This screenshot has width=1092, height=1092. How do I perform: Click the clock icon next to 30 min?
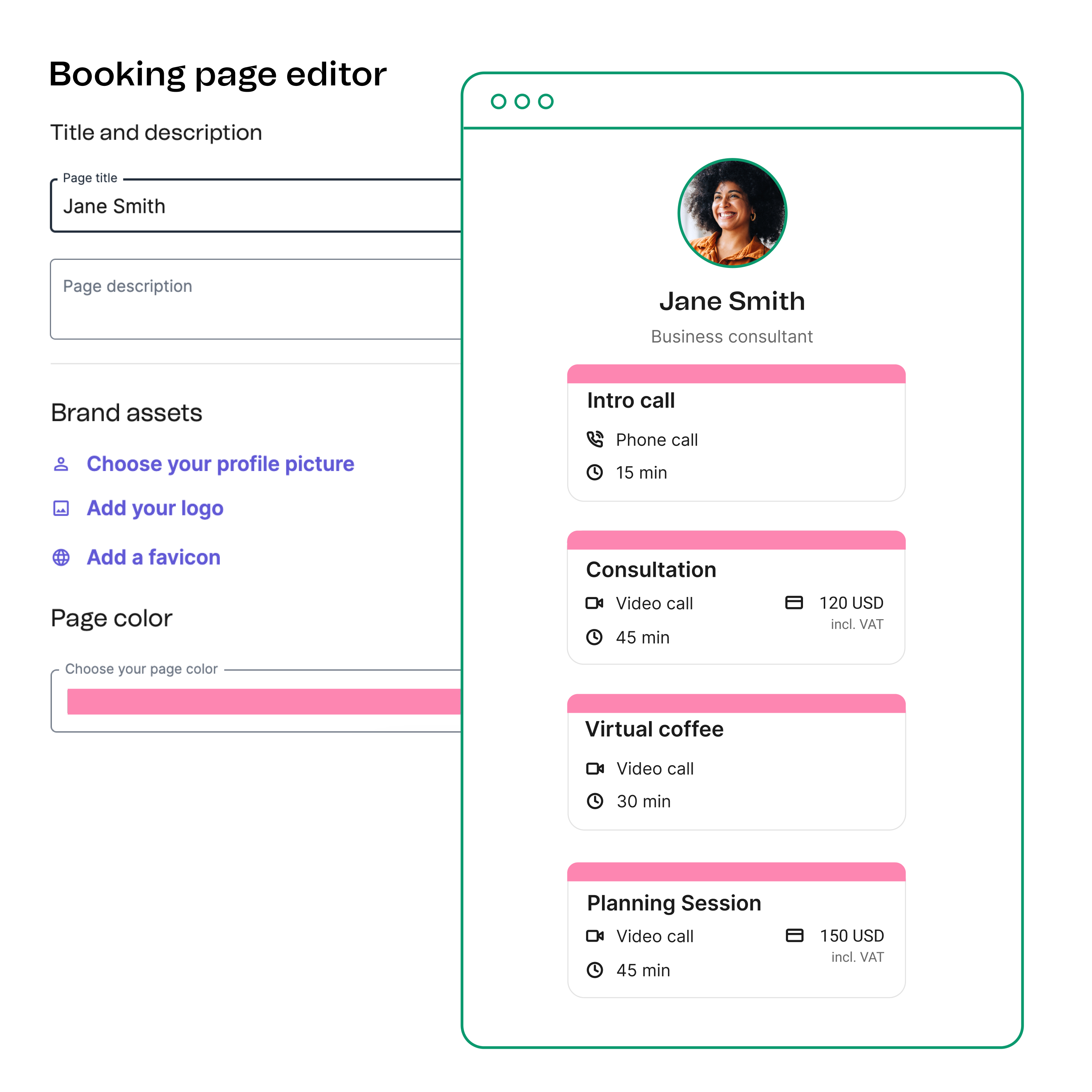tap(595, 801)
